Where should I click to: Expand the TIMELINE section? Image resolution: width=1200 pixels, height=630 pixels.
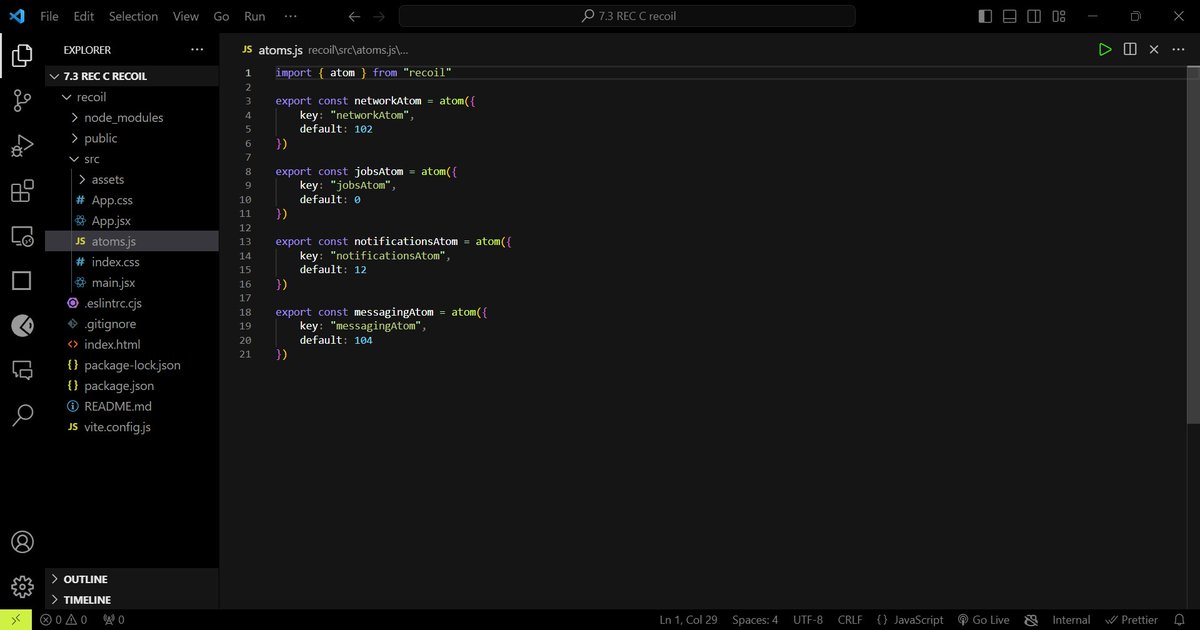[132, 600]
